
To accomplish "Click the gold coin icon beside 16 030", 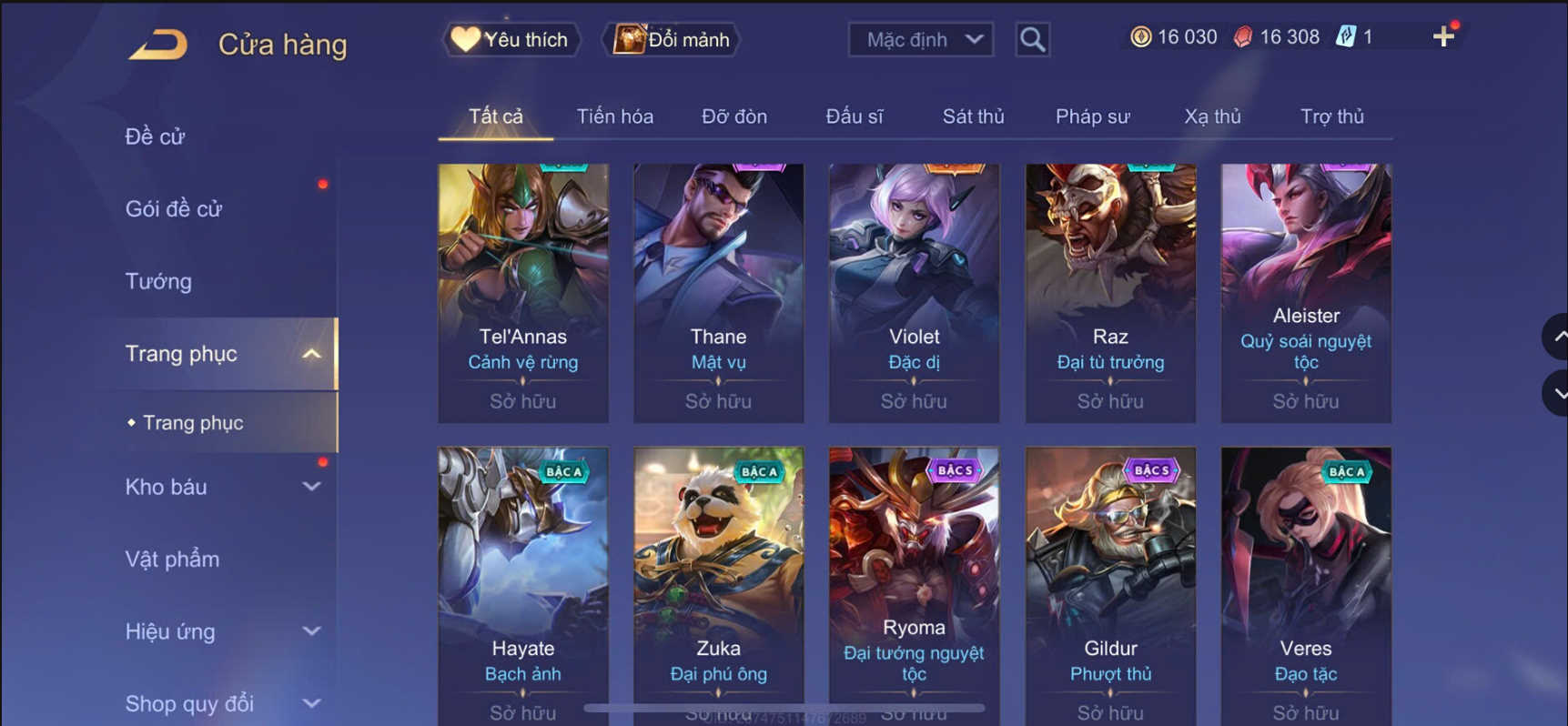I will point(1140,36).
